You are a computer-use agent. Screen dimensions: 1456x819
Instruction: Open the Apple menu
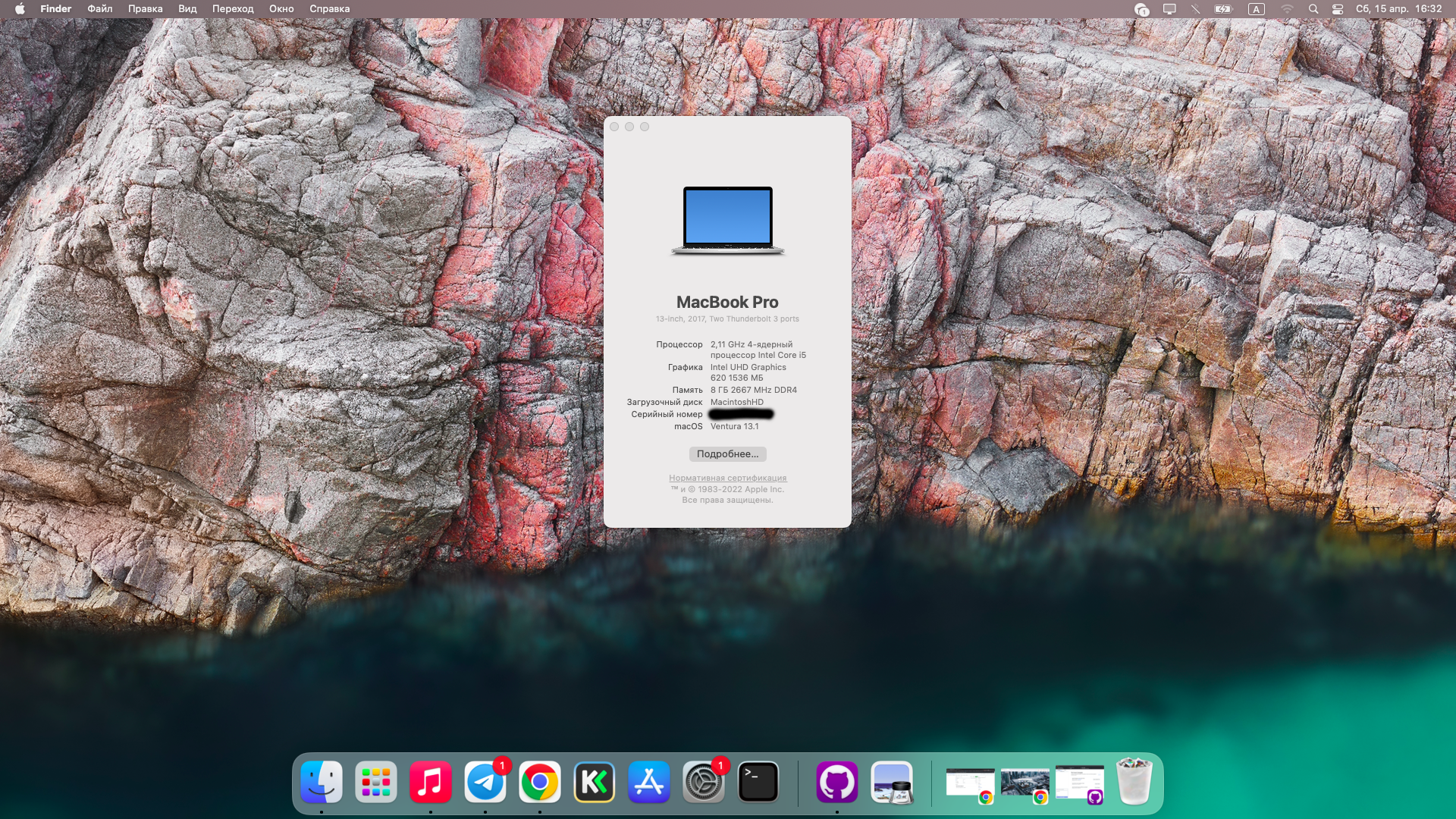(x=20, y=9)
